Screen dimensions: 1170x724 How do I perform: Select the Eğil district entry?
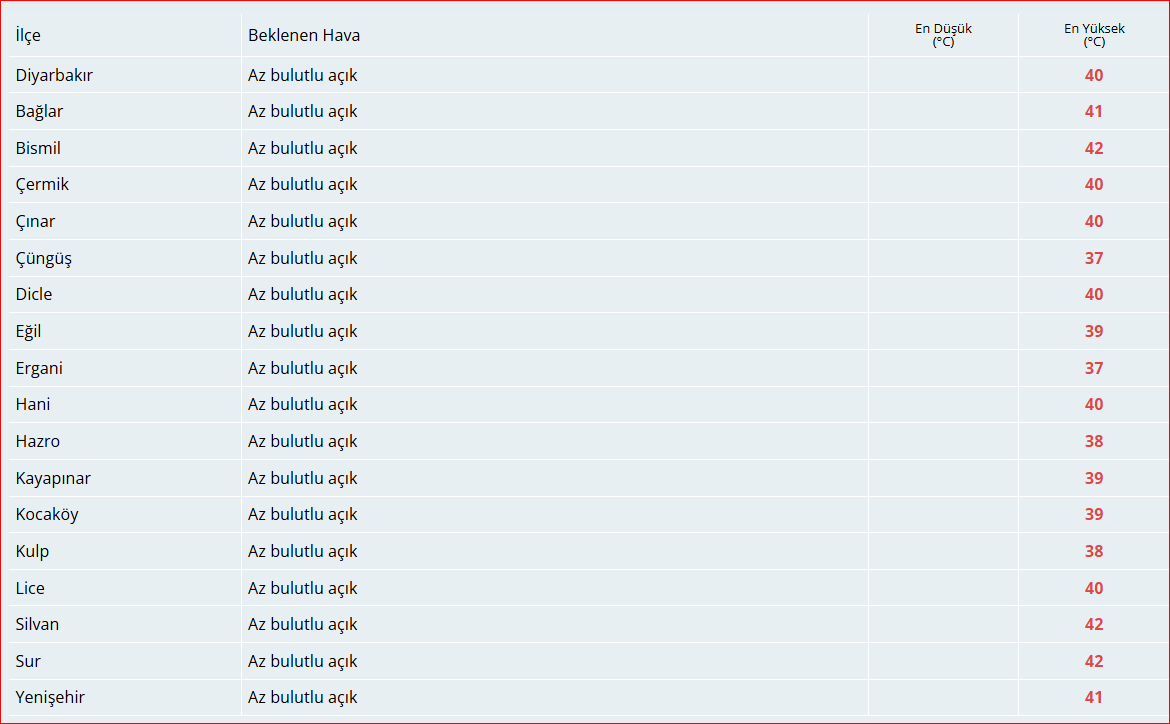click(x=28, y=331)
